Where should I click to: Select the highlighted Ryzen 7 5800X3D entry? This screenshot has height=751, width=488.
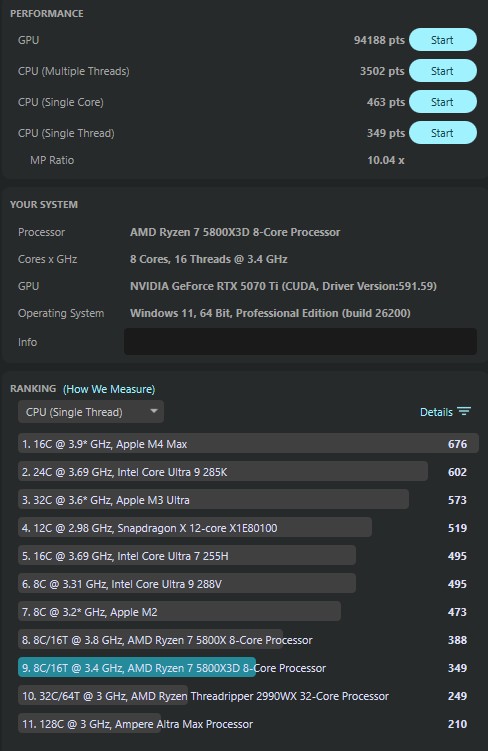pyautogui.click(x=248, y=668)
